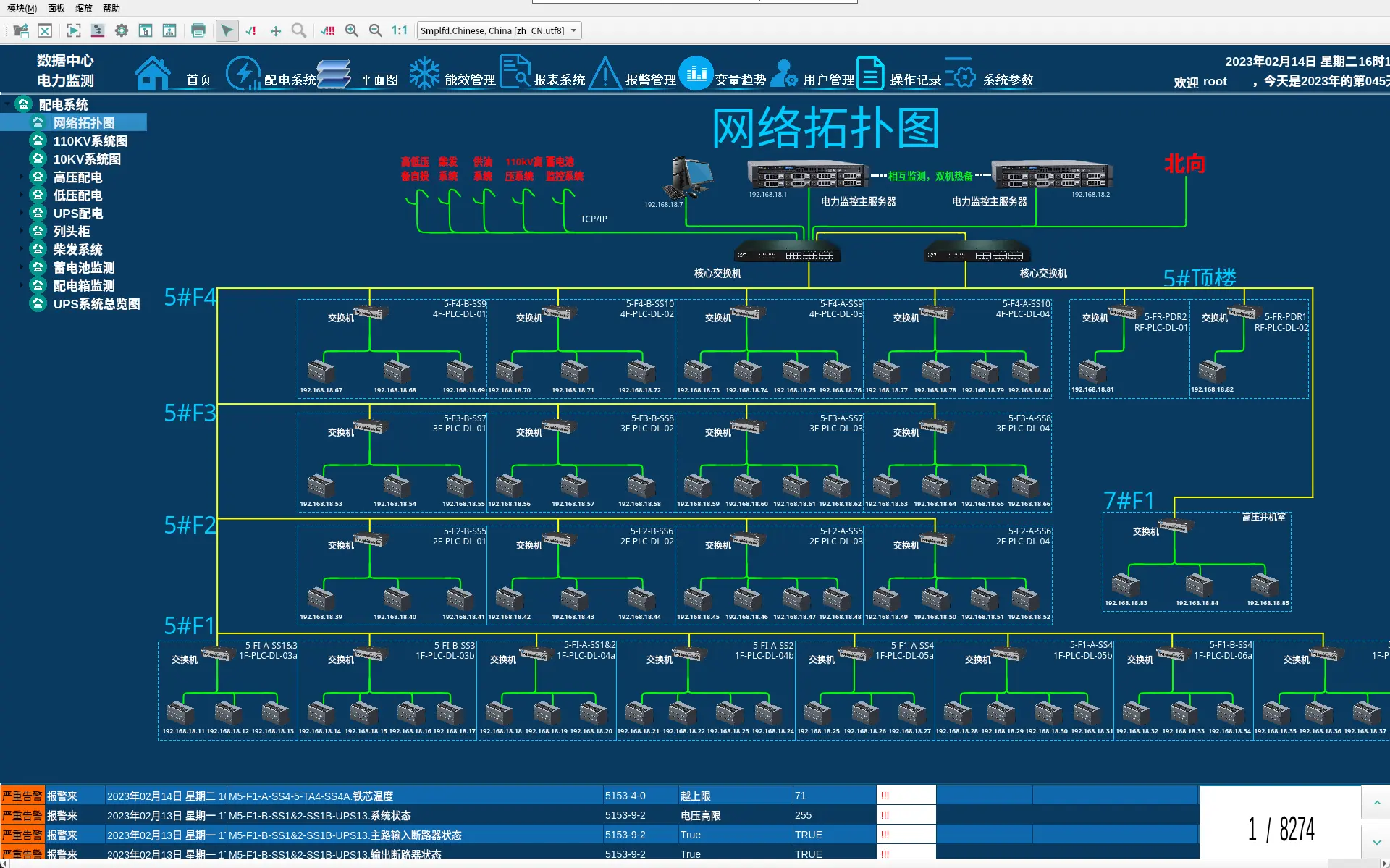Expand the UPS配电 tree node

21,214
